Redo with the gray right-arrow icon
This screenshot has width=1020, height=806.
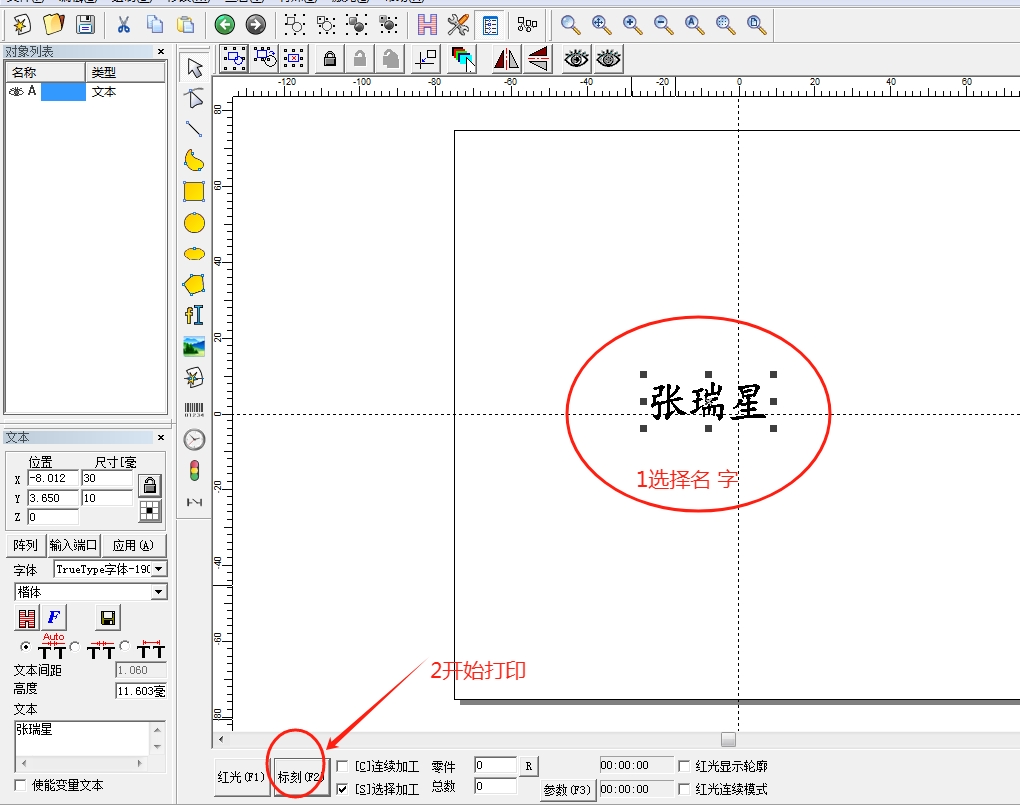(256, 25)
